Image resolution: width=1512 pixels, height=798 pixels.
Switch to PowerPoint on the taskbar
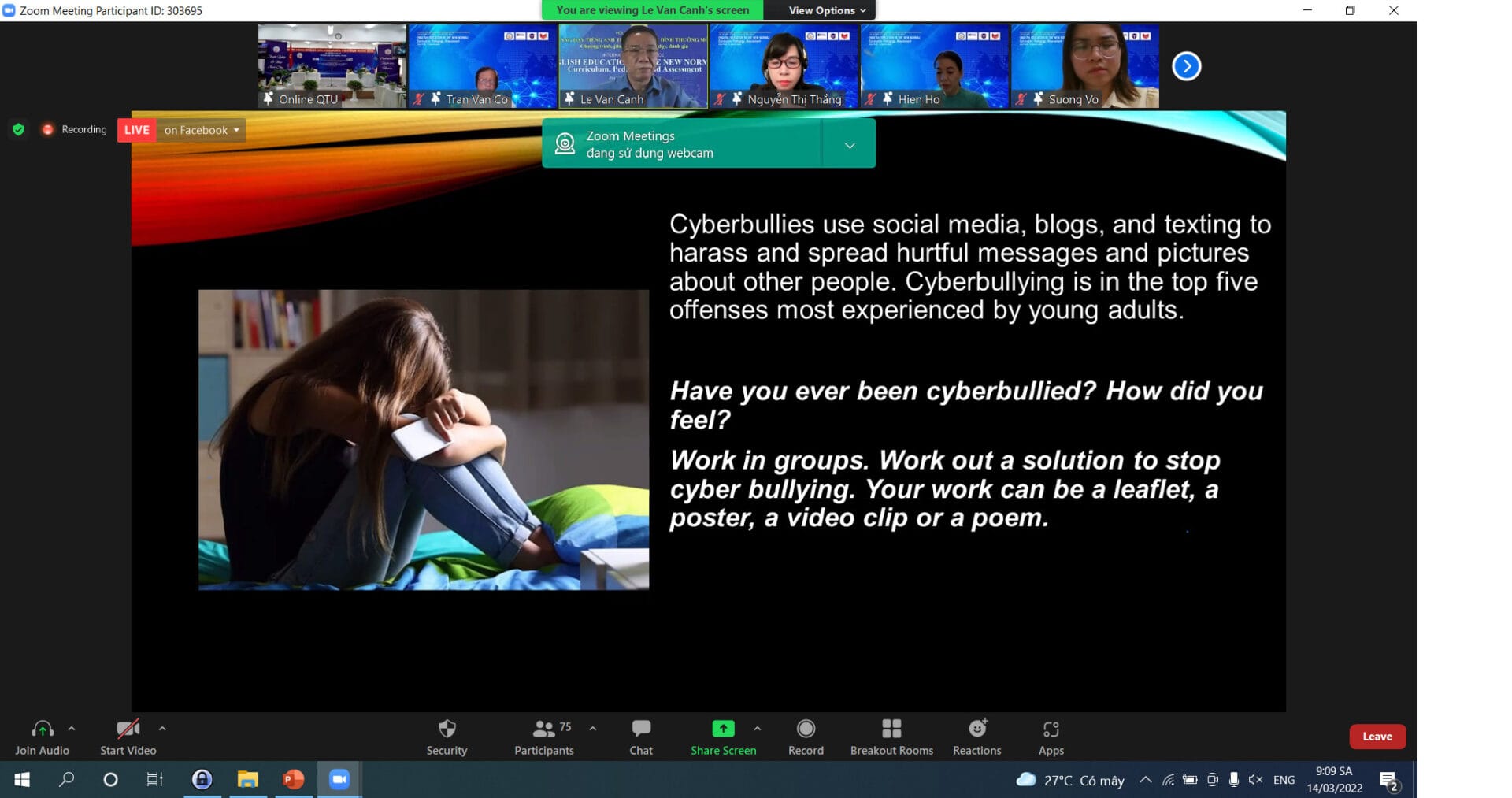coord(293,779)
